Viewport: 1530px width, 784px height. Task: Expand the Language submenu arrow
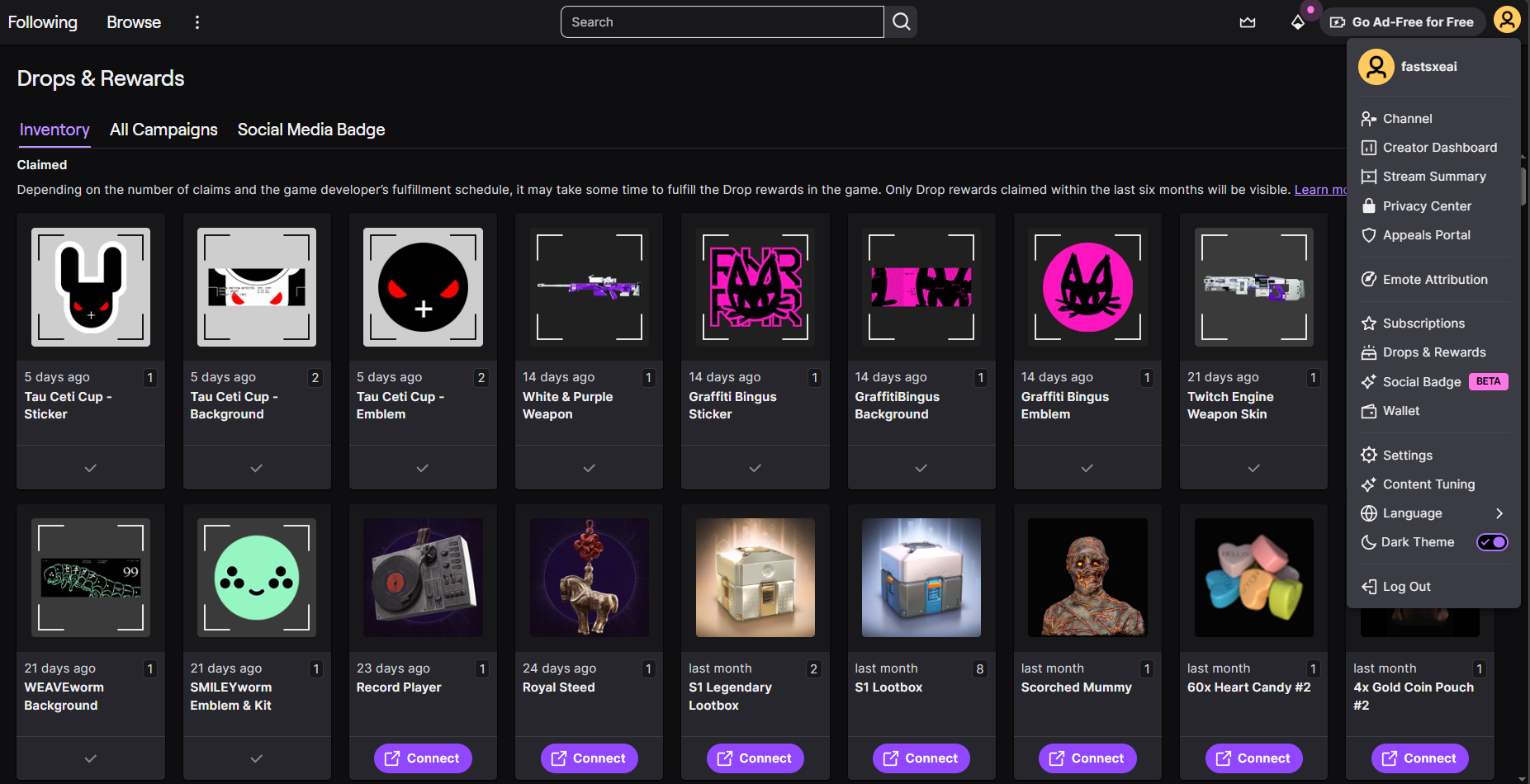(x=1499, y=513)
